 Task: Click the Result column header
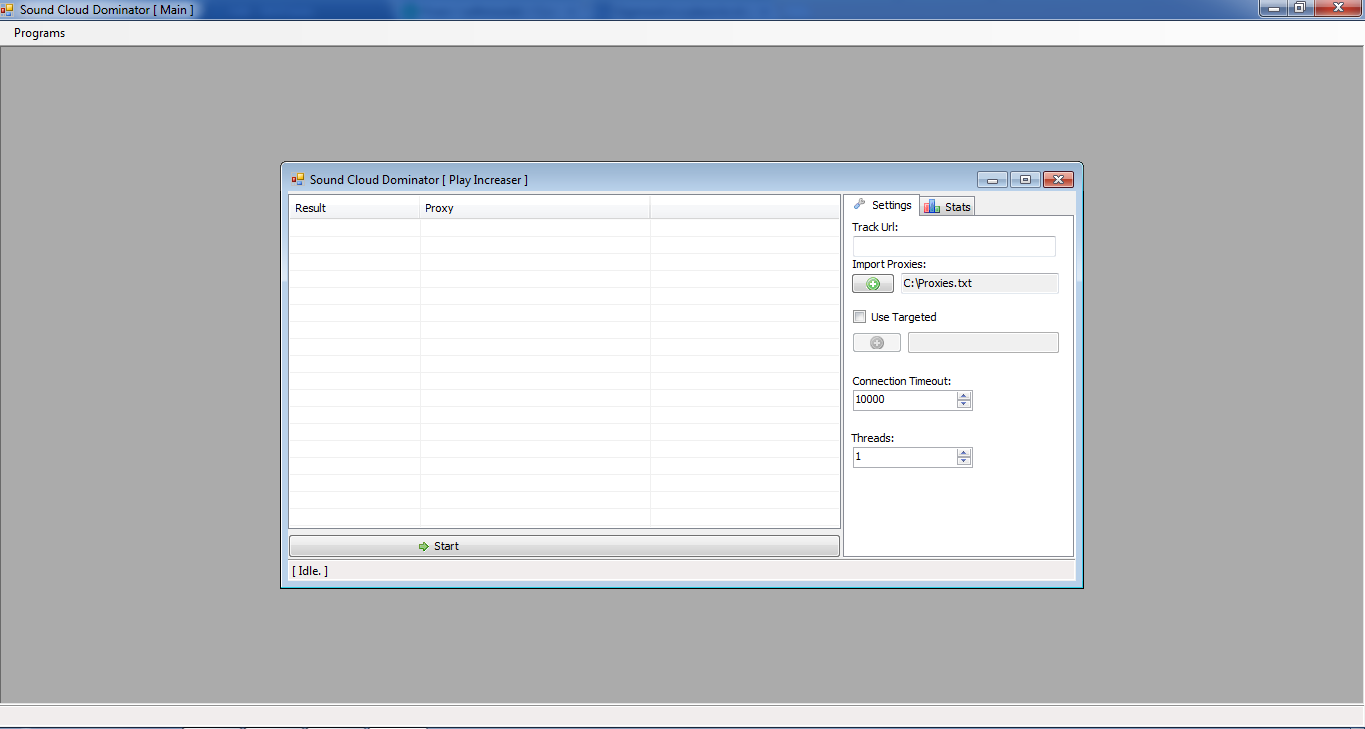(x=354, y=208)
